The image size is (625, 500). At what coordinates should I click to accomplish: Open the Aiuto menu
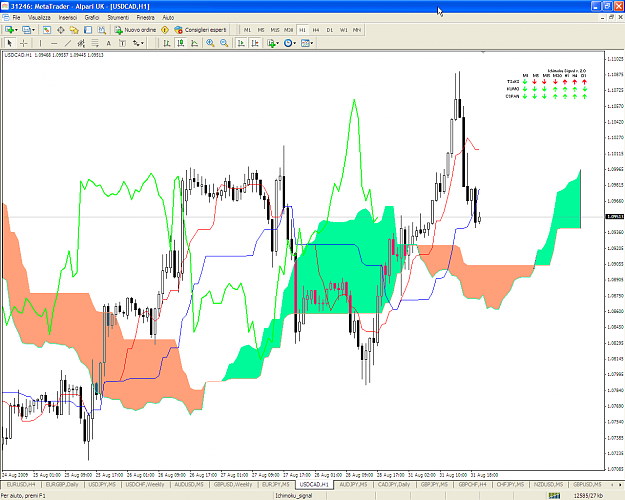tap(168, 18)
